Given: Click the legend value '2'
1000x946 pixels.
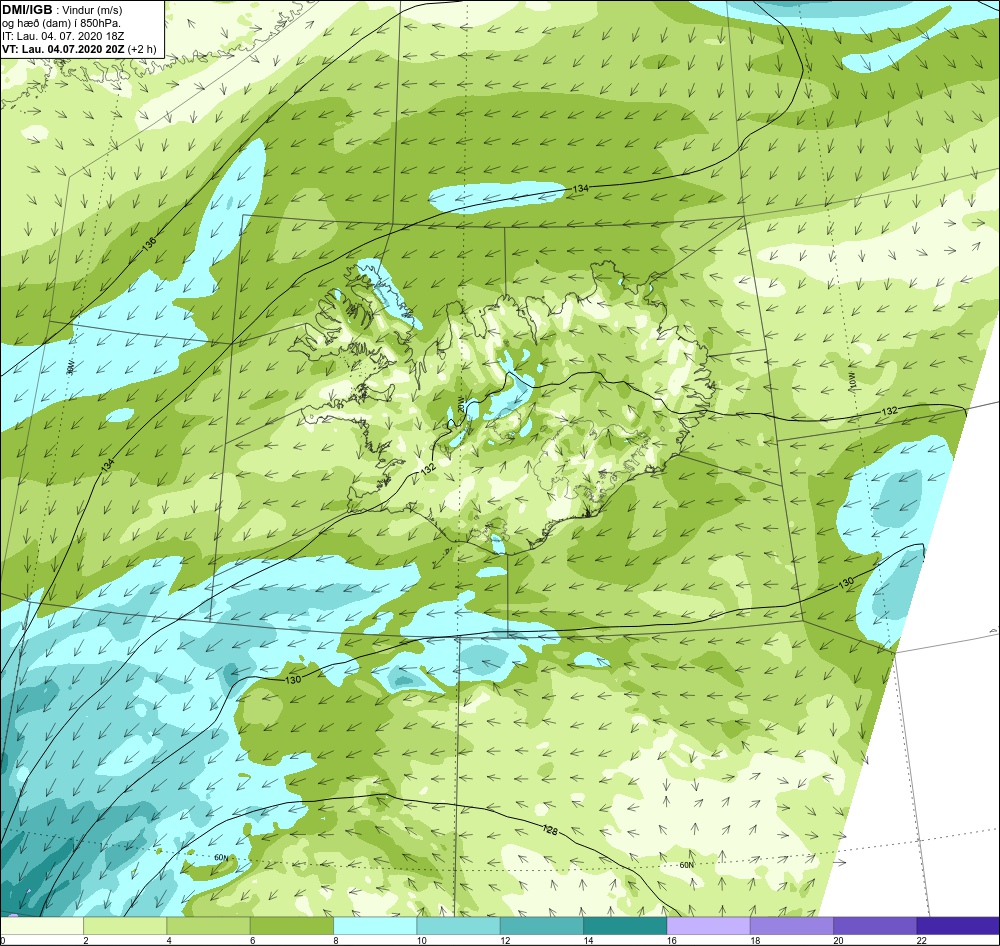Looking at the screenshot, I should (85, 940).
